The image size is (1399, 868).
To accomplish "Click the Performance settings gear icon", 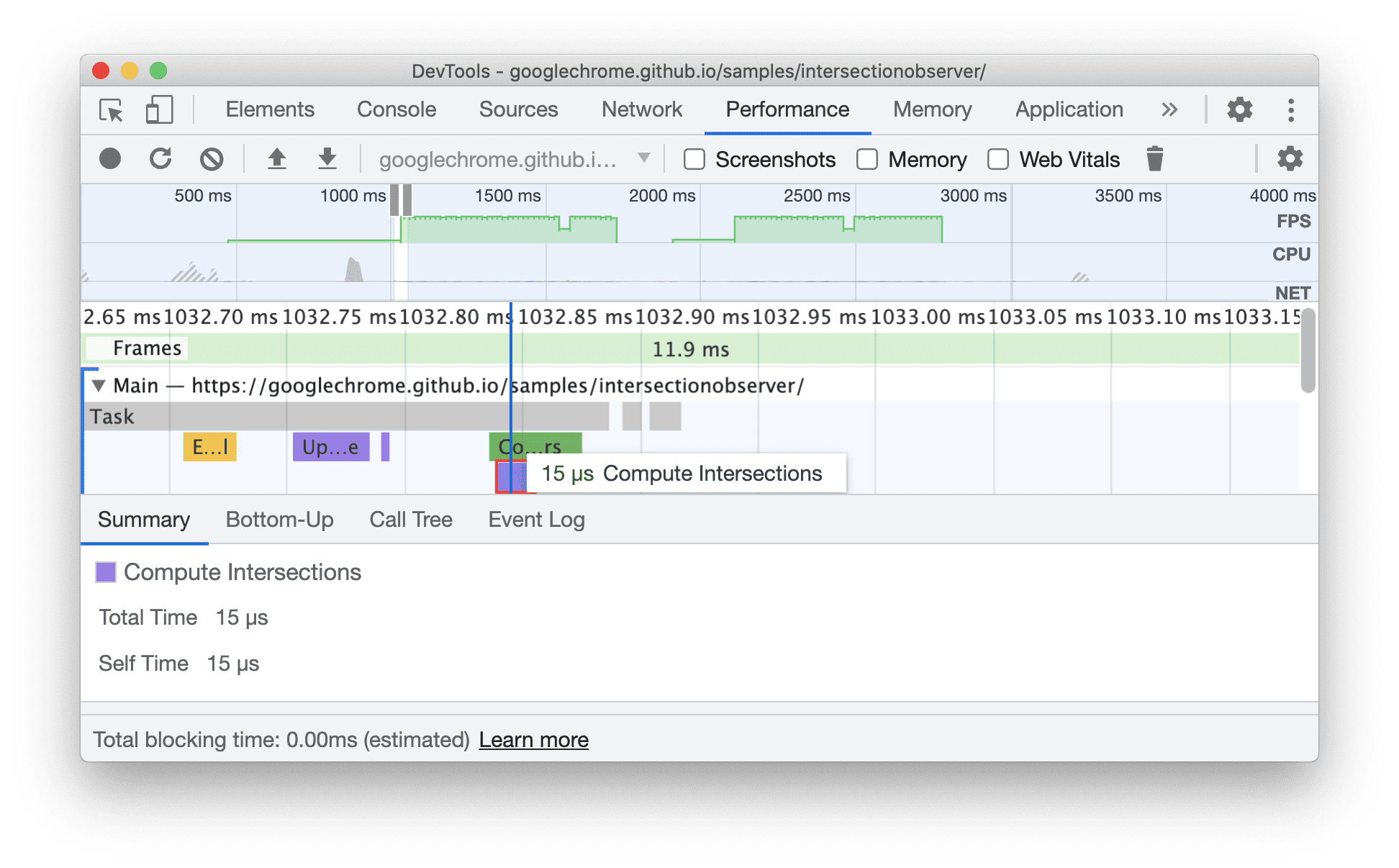I will click(1283, 158).
